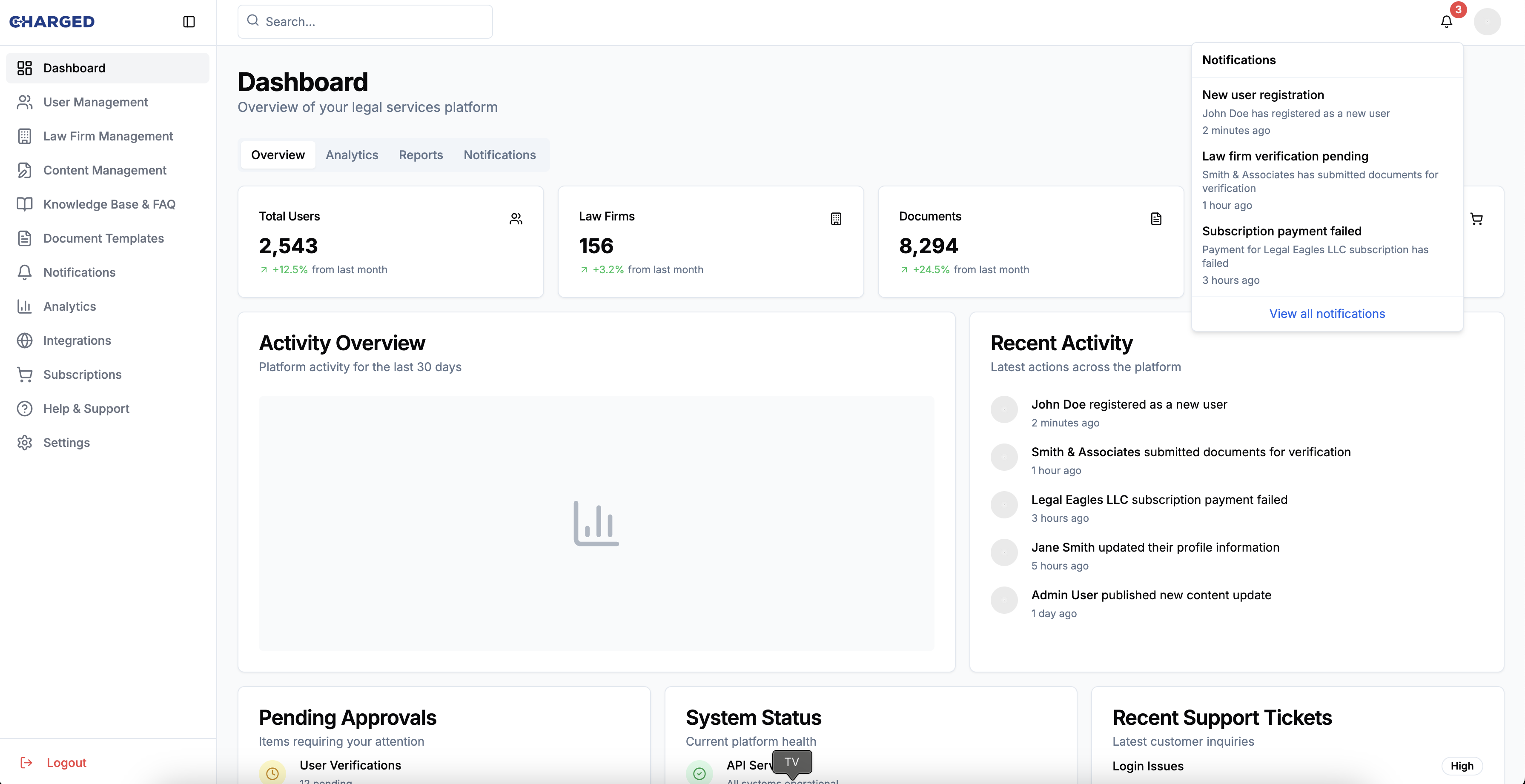Image resolution: width=1525 pixels, height=784 pixels.
Task: Switch to the Reports tab
Action: pos(421,155)
